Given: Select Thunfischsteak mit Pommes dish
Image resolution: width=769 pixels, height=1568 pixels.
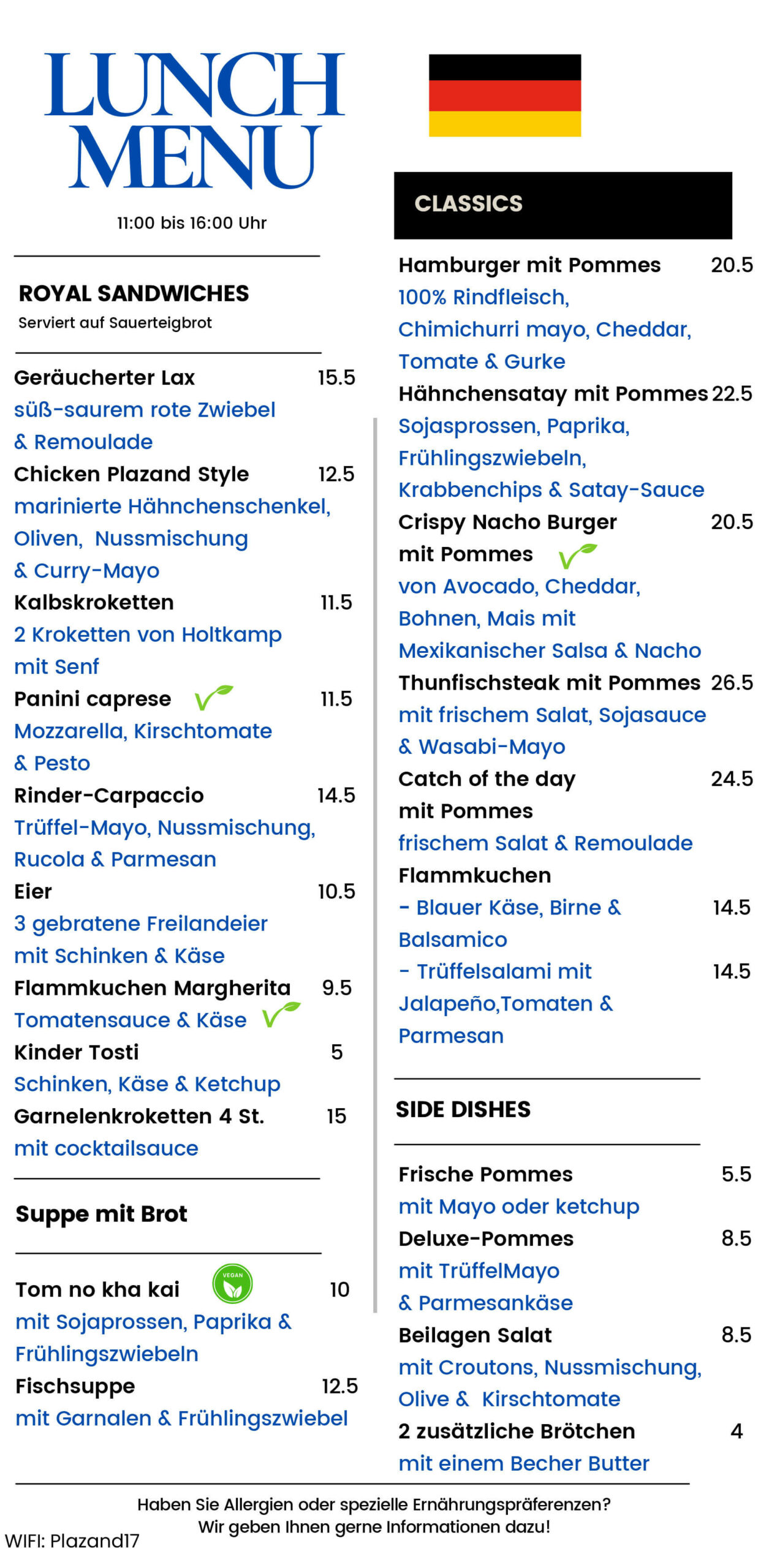Looking at the screenshot, I should click(x=549, y=682).
